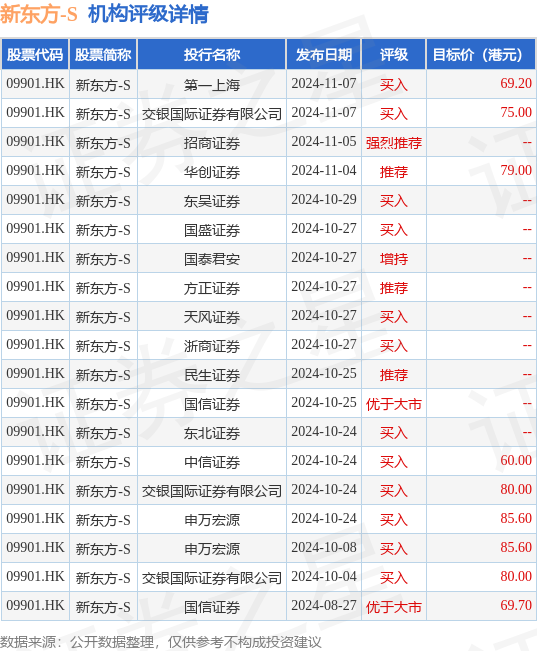Select the 华创证券 institution cell
This screenshot has height=651, width=537.
tap(212, 172)
